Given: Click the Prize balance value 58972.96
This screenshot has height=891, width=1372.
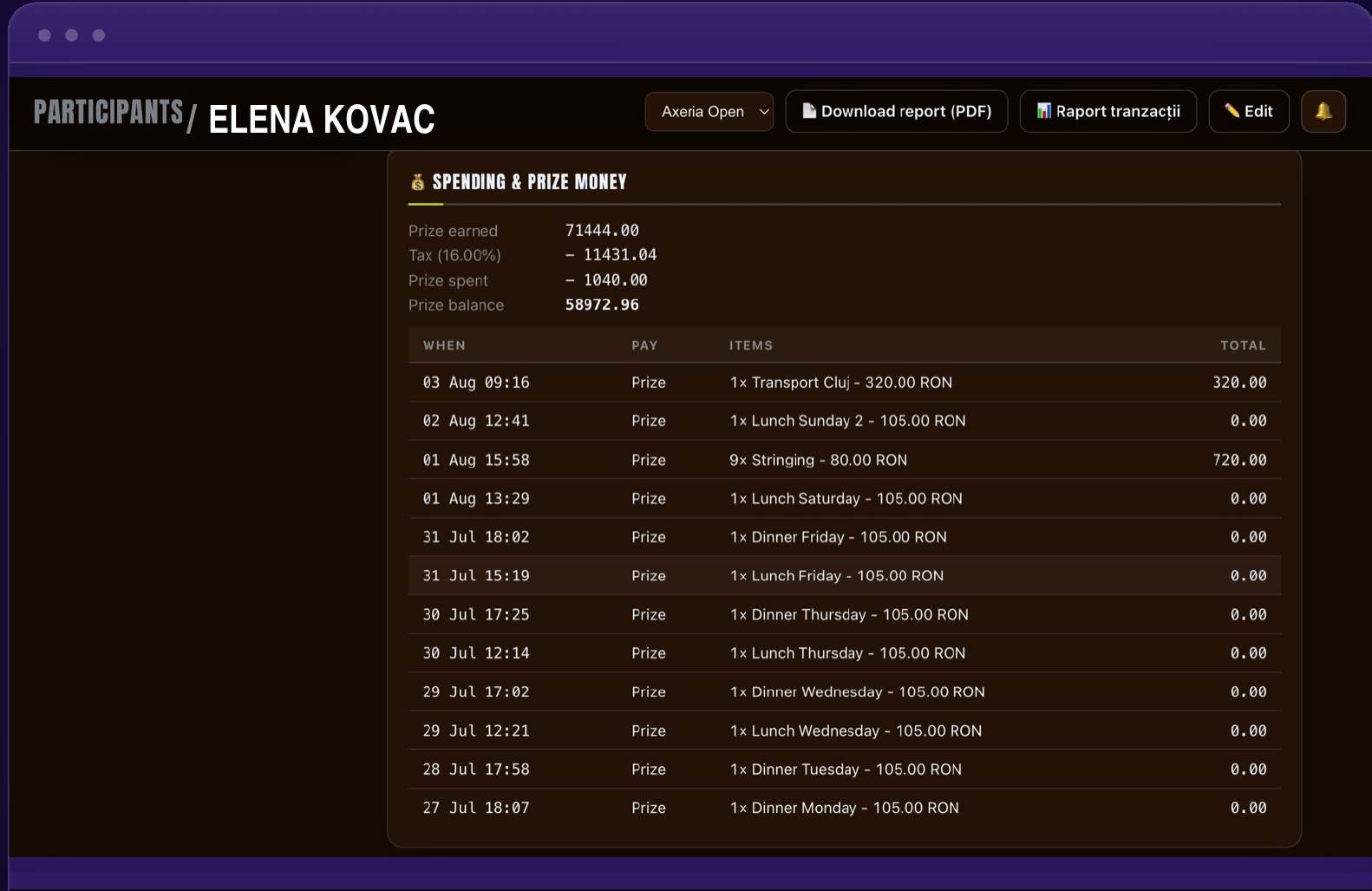Looking at the screenshot, I should pyautogui.click(x=602, y=305).
